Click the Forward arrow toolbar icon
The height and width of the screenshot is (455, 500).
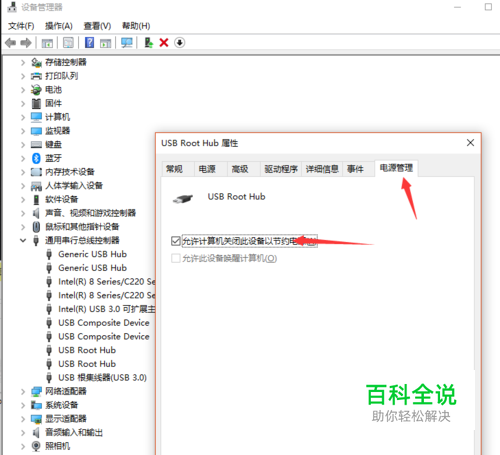(x=26, y=43)
